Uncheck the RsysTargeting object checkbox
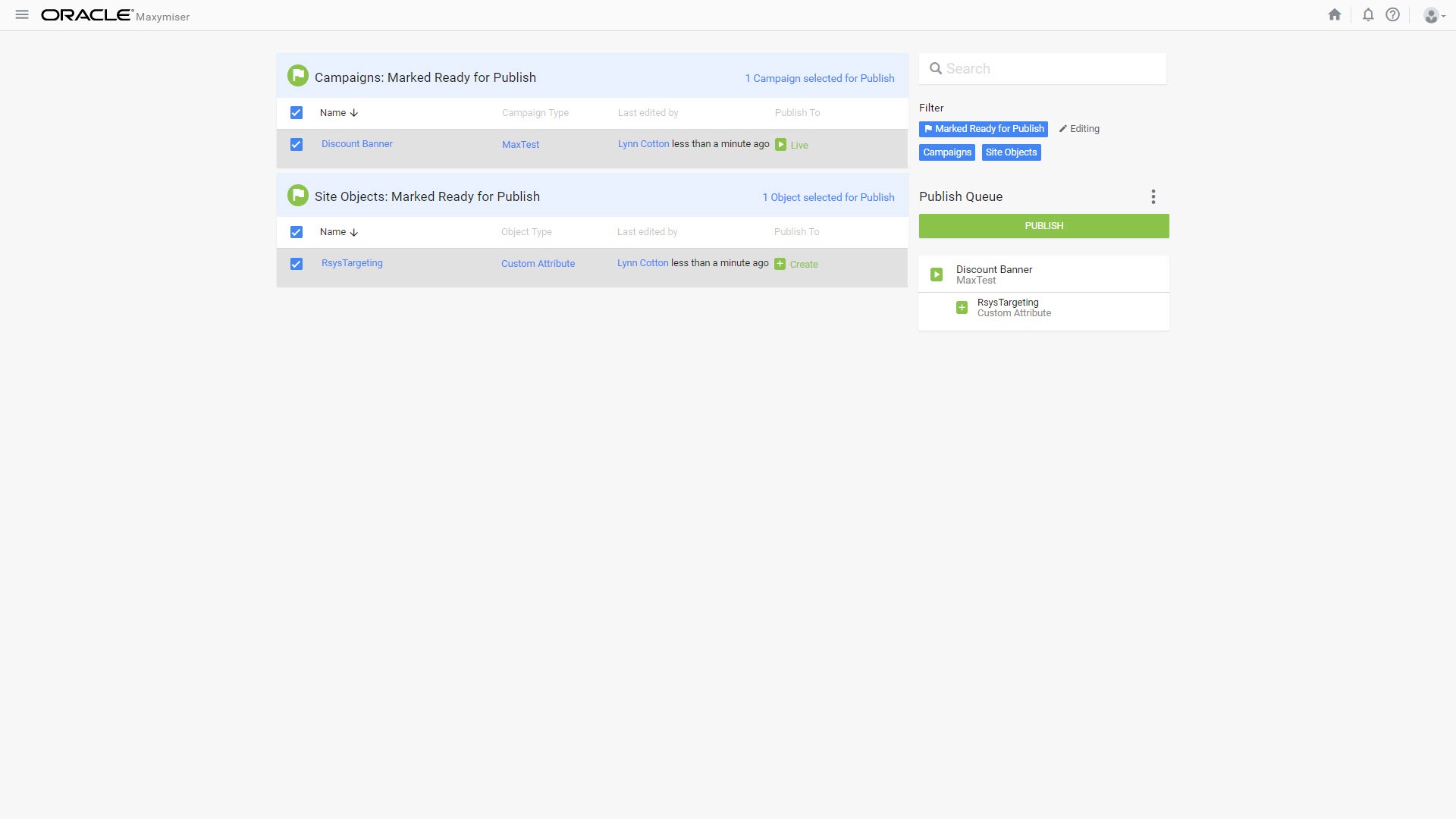 [297, 264]
